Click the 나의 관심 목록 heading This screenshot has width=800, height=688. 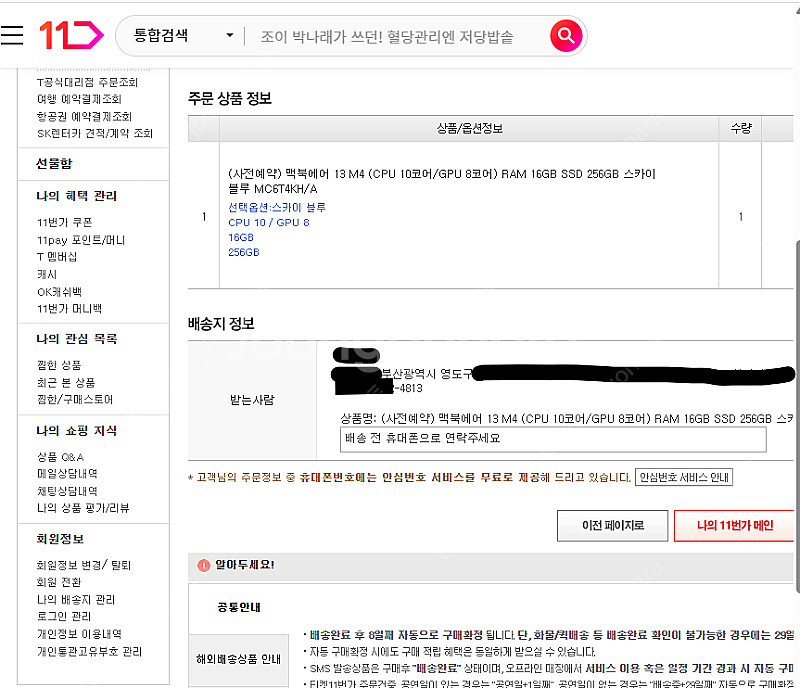[x=77, y=339]
